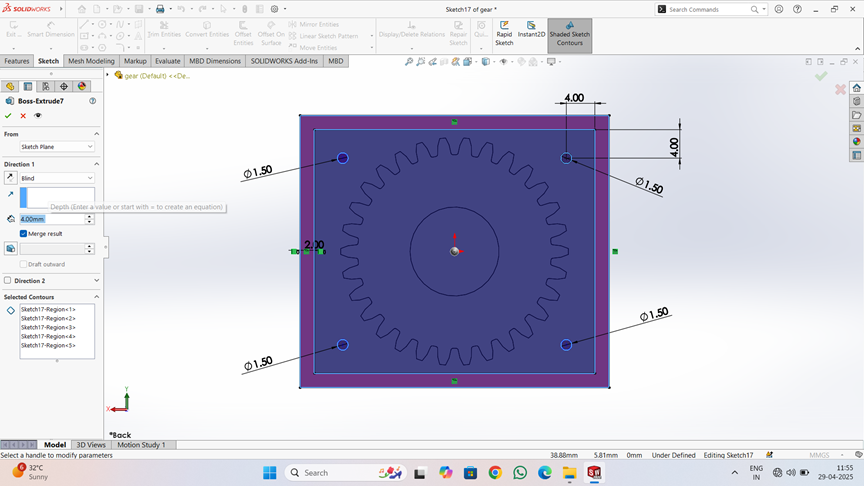Open the DimXpertManager crosshair tab icon
Viewport: 864px width, 486px height.
64,86
